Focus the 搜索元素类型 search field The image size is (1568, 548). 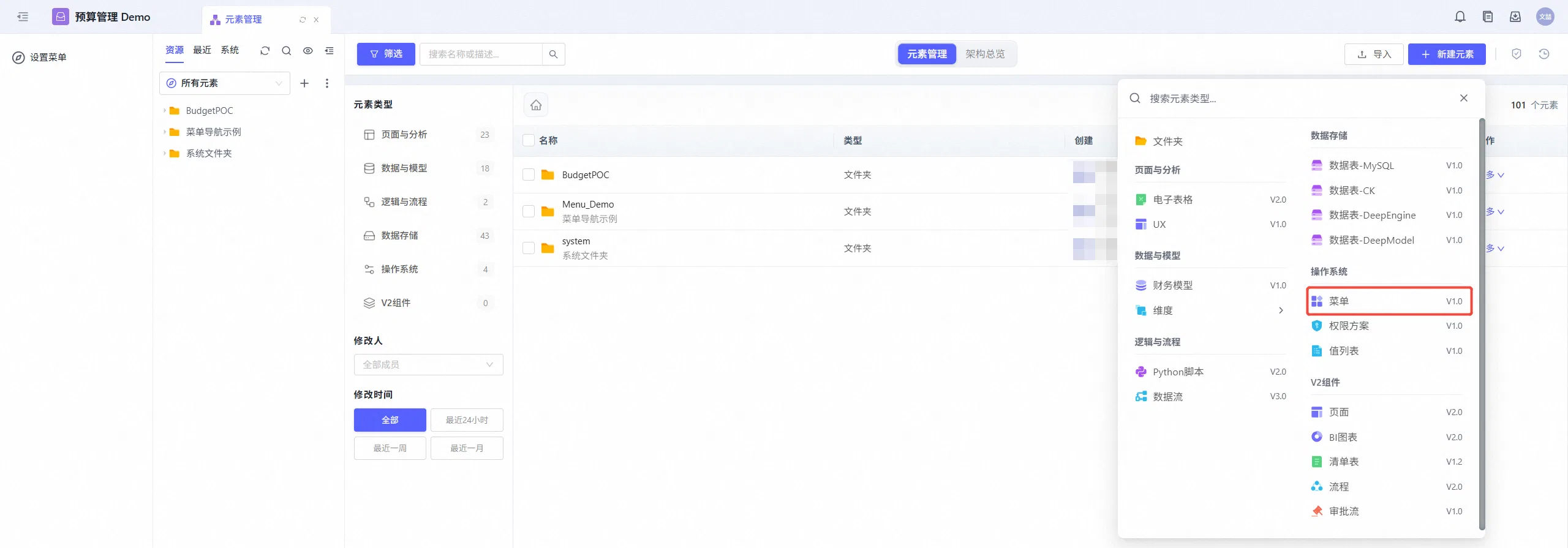[x=1298, y=99]
